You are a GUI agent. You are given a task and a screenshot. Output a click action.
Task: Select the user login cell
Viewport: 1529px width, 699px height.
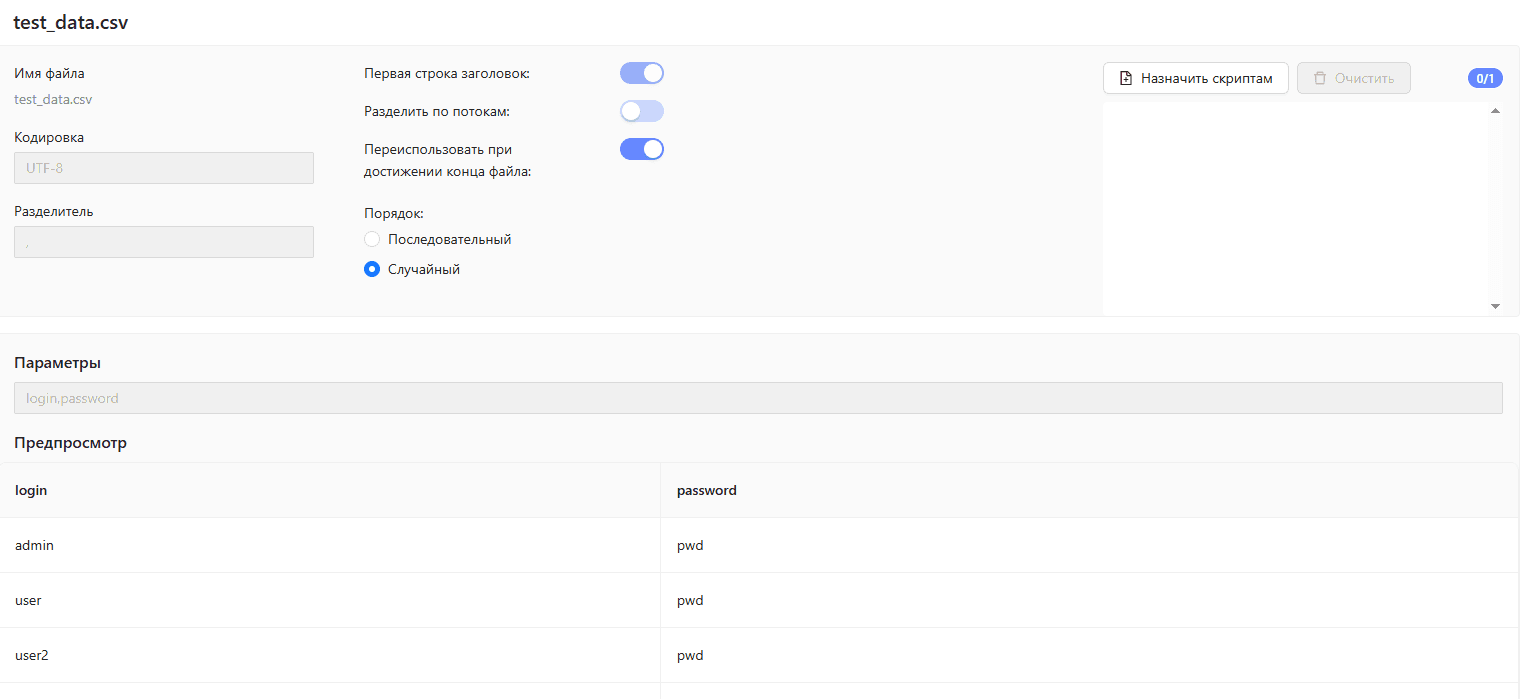[x=330, y=600]
